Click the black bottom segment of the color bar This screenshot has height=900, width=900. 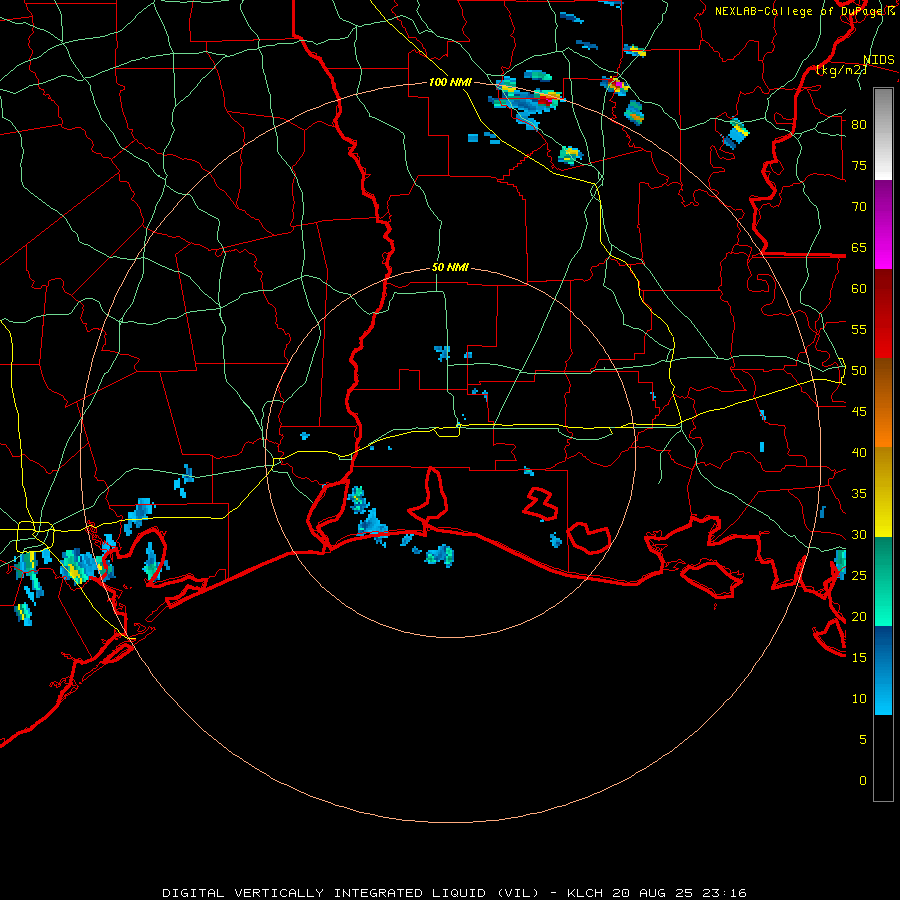(883, 758)
